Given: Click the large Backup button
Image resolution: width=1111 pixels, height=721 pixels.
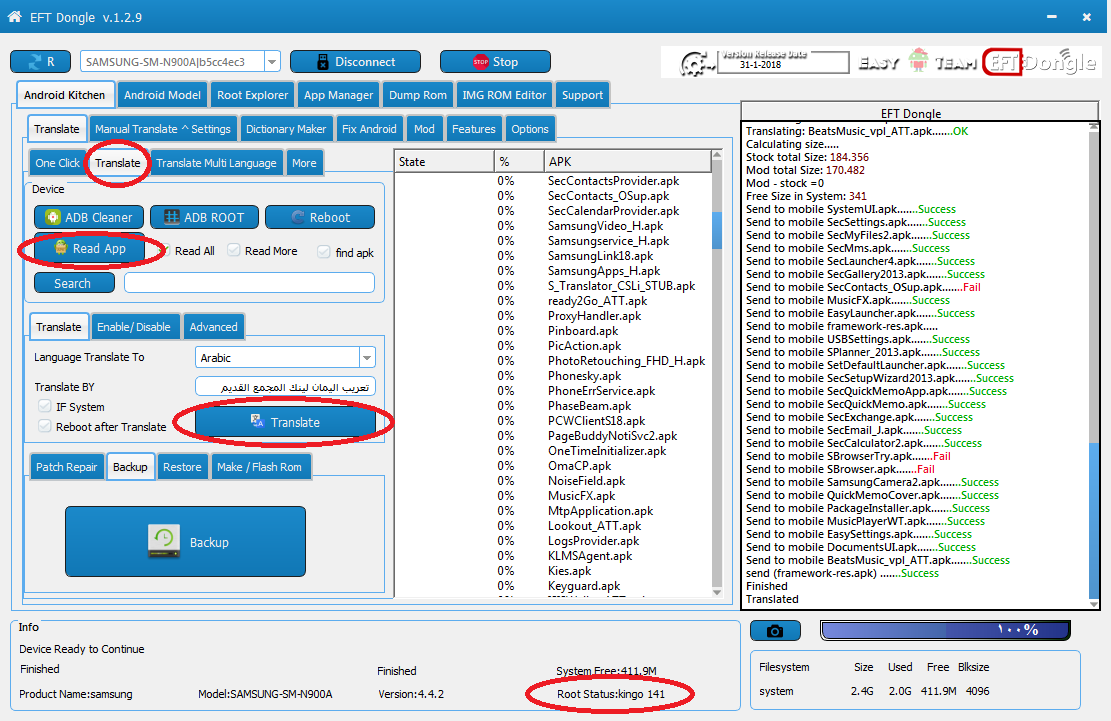Looking at the screenshot, I should (186, 542).
